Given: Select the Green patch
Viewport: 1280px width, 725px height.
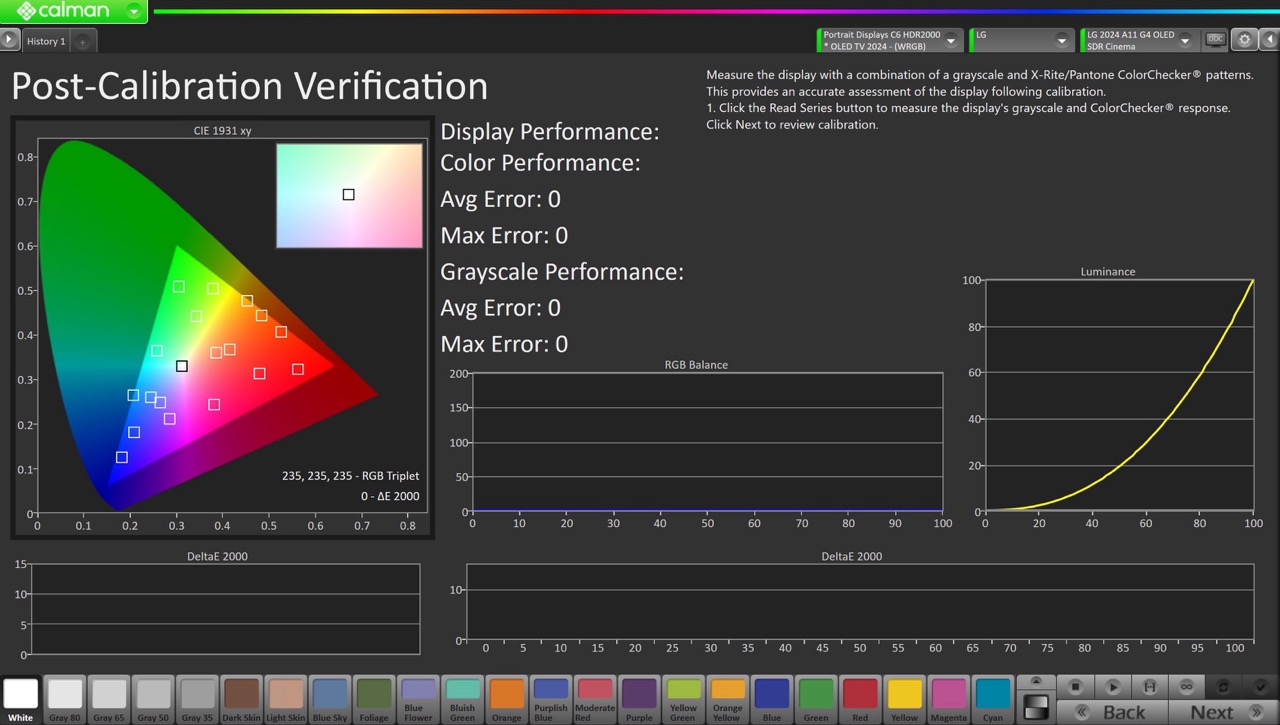Looking at the screenshot, I should (815, 699).
